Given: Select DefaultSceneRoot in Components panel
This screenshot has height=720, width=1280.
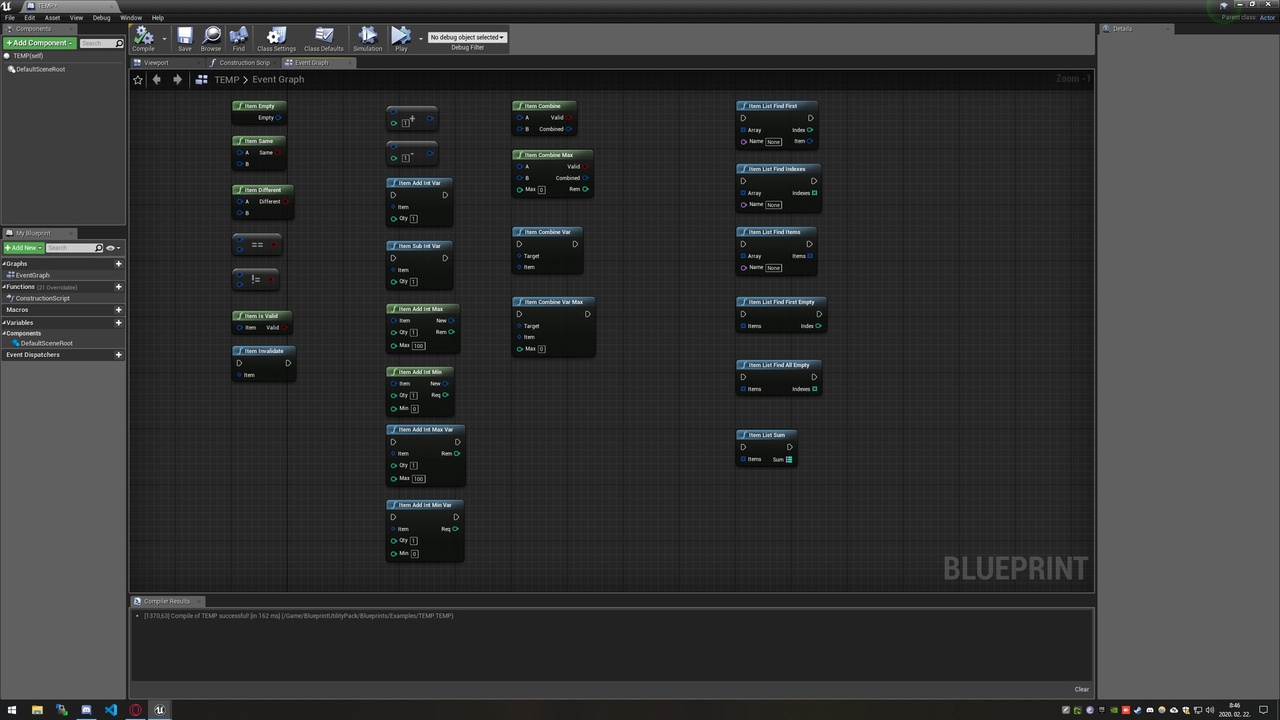Looking at the screenshot, I should (40, 69).
